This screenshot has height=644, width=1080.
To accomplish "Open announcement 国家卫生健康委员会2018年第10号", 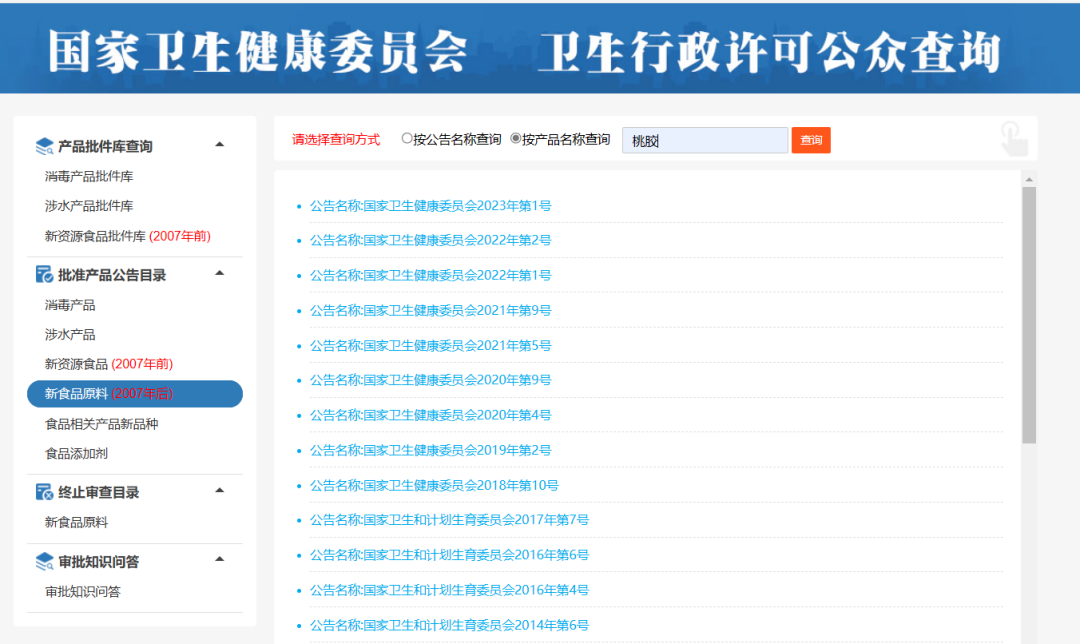I will (x=434, y=485).
